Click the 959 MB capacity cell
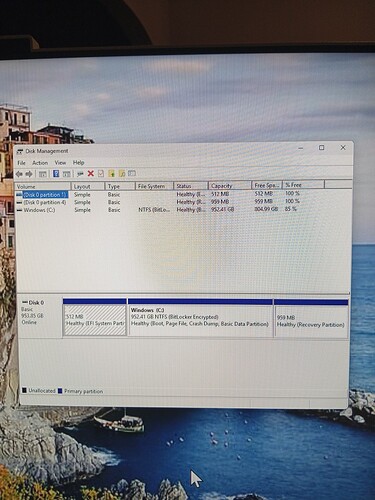 220,202
